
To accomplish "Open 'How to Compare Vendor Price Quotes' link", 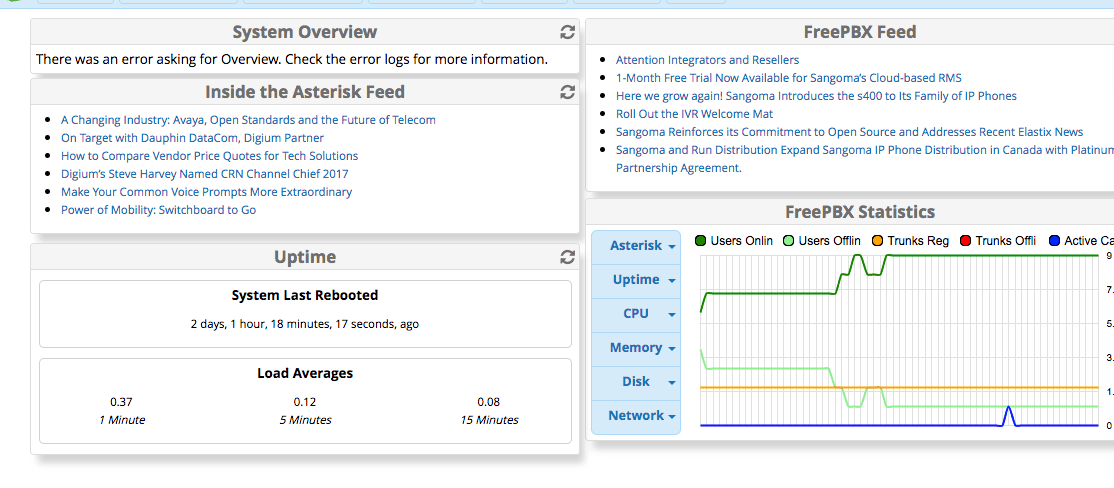I will (x=210, y=156).
